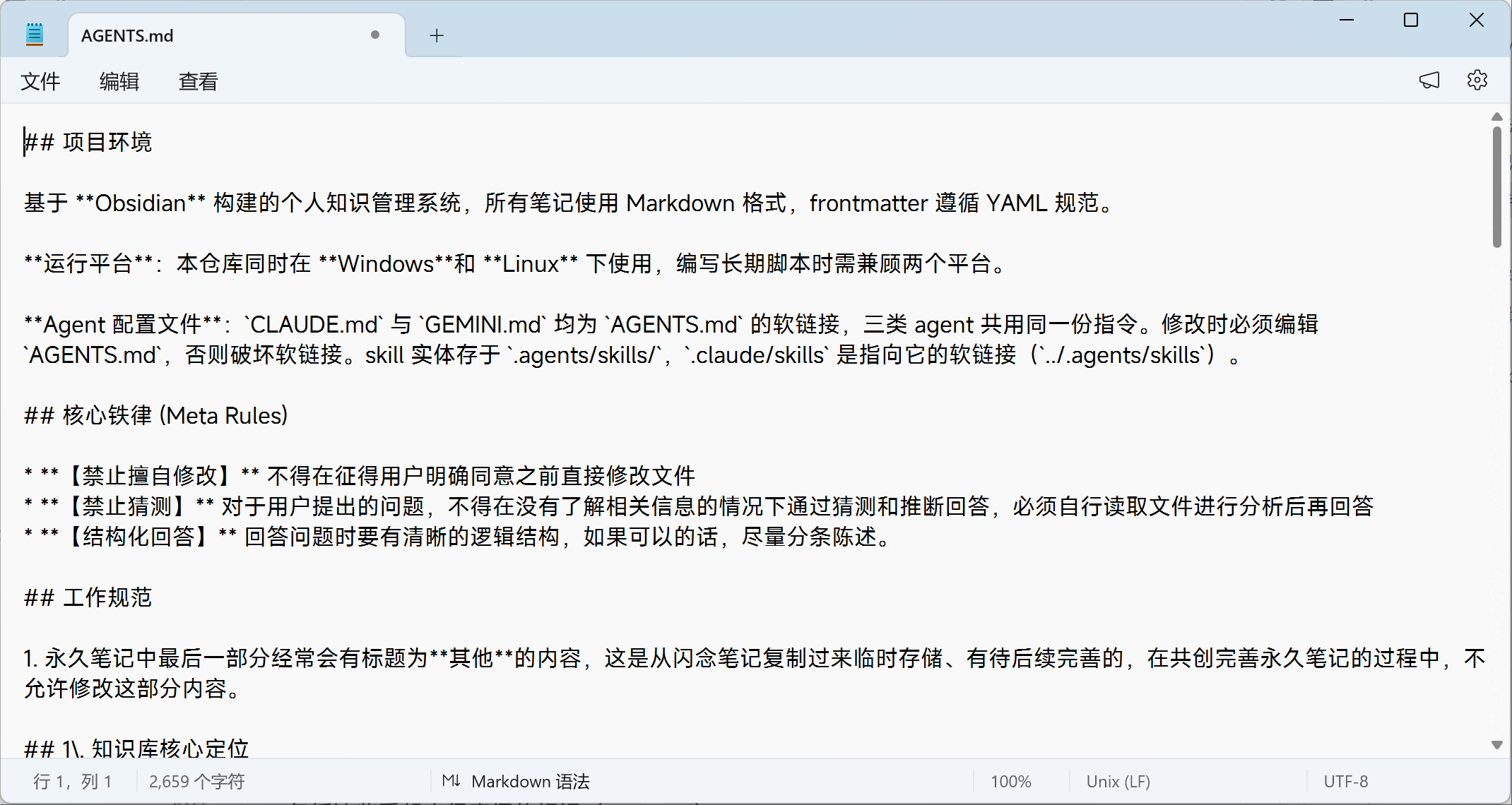Viewport: 1512px width, 805px height.
Task: Click the heading ## 工作规范
Action: coord(88,597)
